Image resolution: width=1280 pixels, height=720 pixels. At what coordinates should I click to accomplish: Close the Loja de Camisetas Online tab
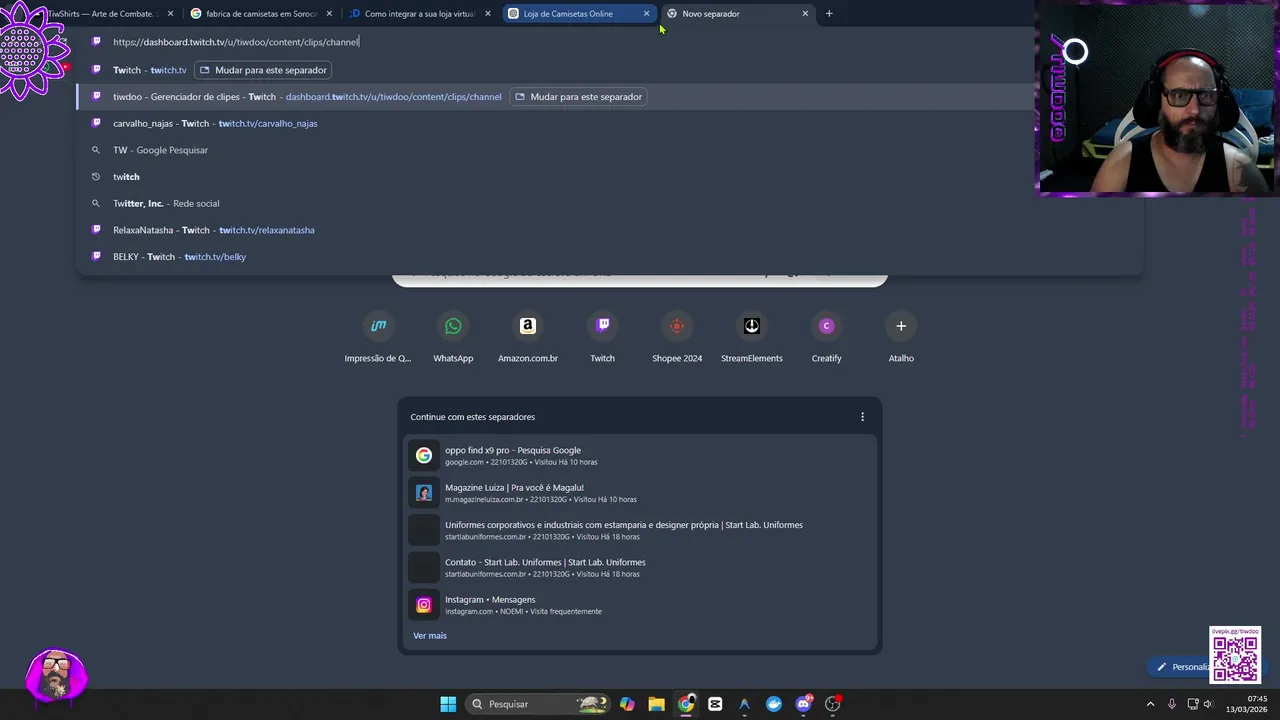[x=646, y=14]
